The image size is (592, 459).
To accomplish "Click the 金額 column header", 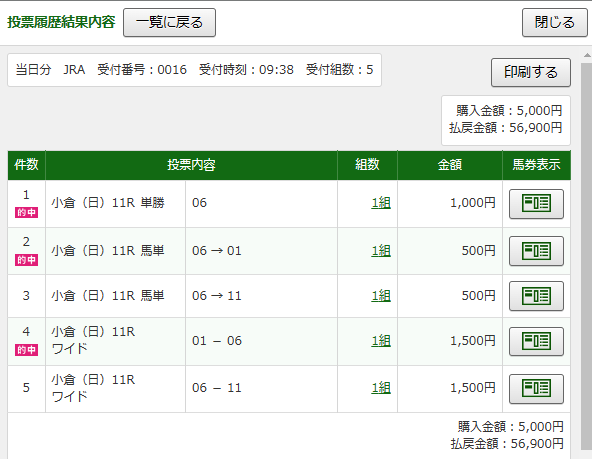I will [450, 165].
